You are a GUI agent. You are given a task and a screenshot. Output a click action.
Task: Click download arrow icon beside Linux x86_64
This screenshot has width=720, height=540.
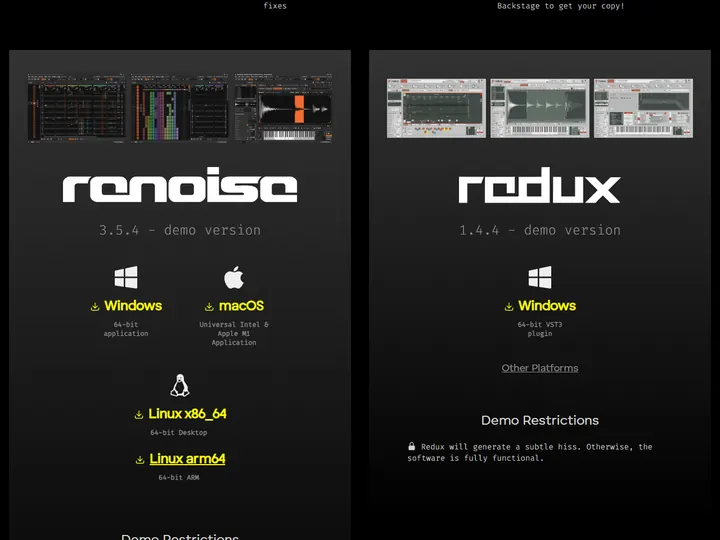[139, 415]
